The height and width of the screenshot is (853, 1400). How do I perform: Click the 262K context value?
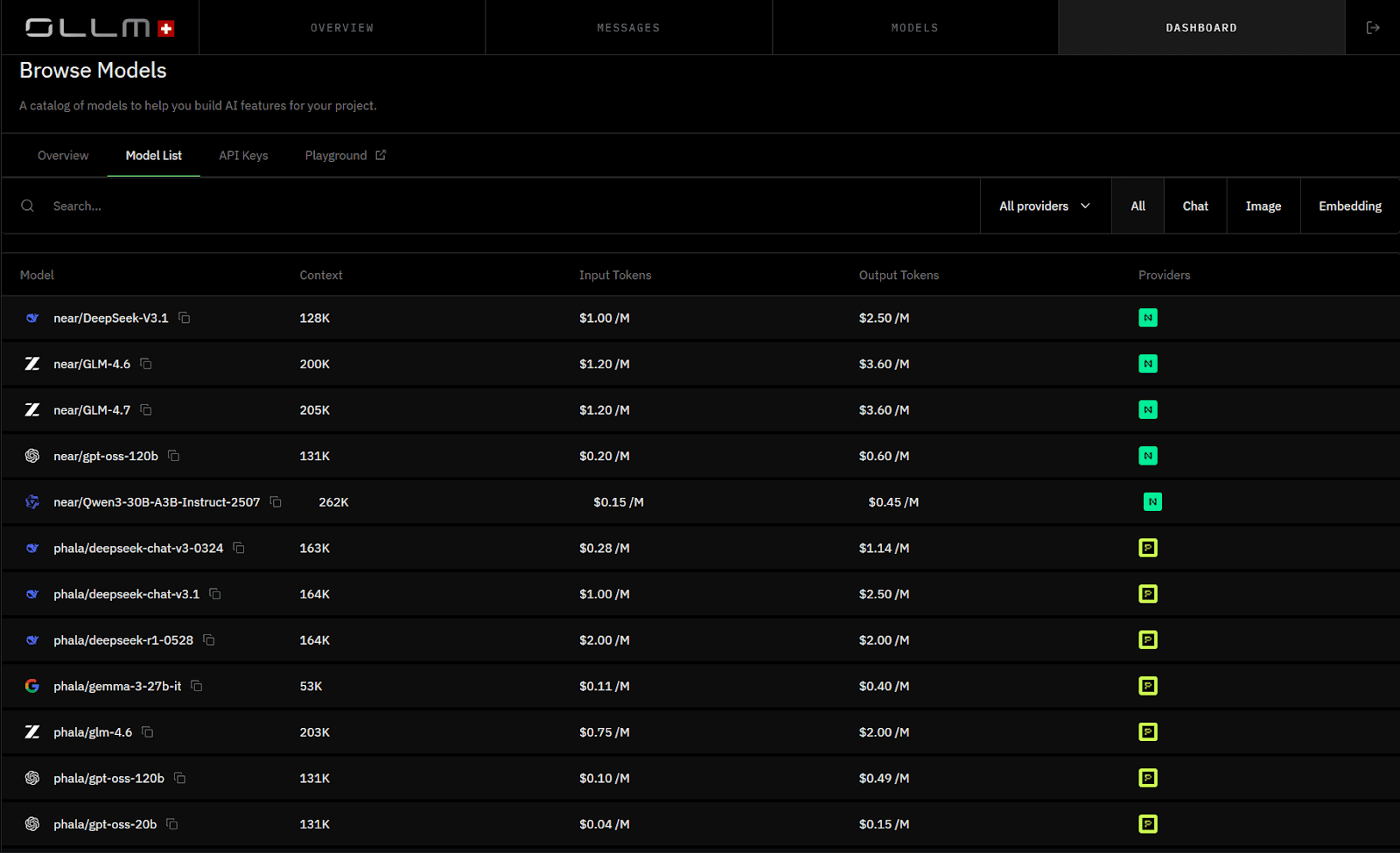333,502
